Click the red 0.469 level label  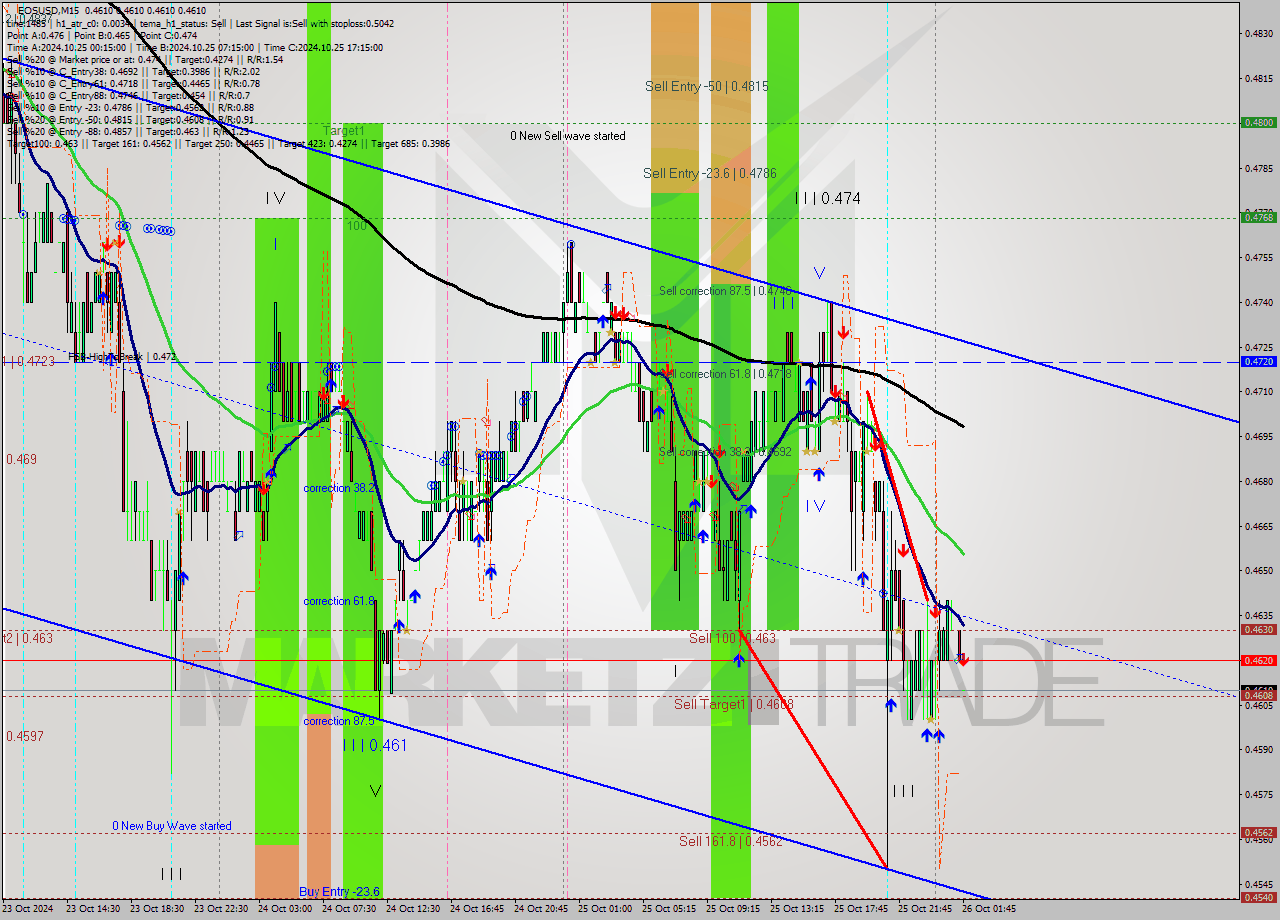[22, 459]
